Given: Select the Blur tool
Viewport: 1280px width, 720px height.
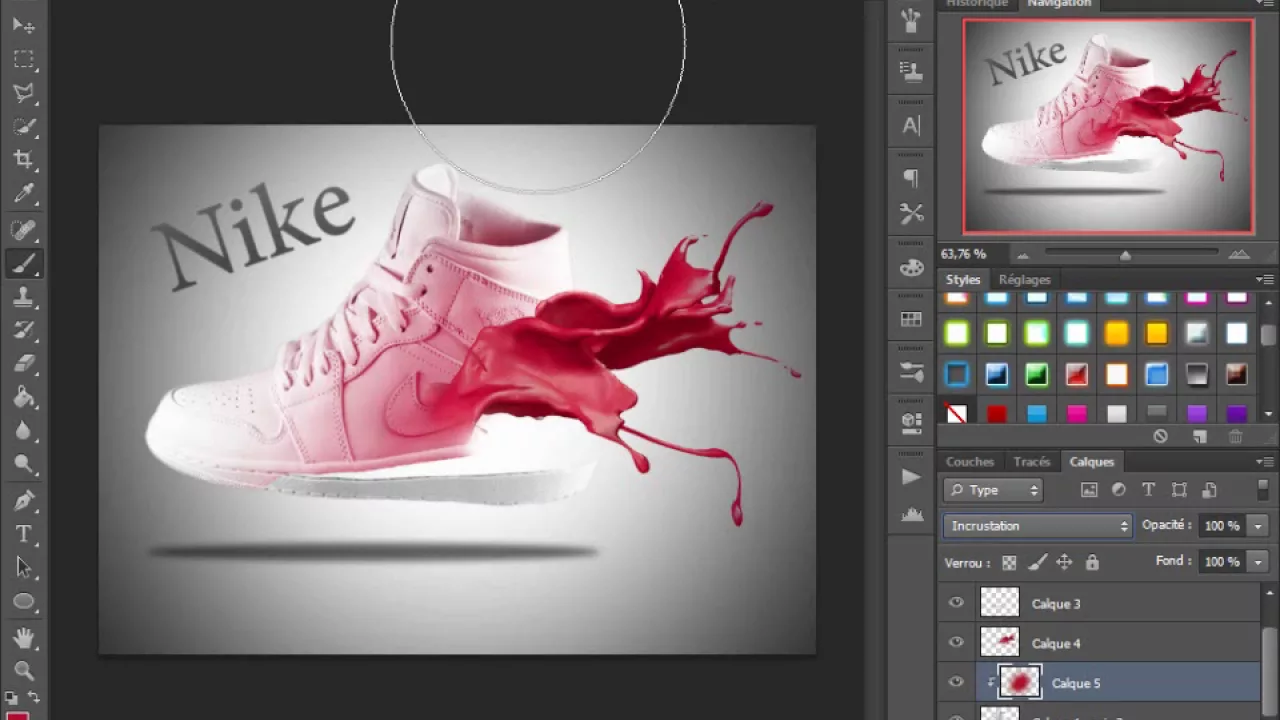Looking at the screenshot, I should [x=24, y=431].
